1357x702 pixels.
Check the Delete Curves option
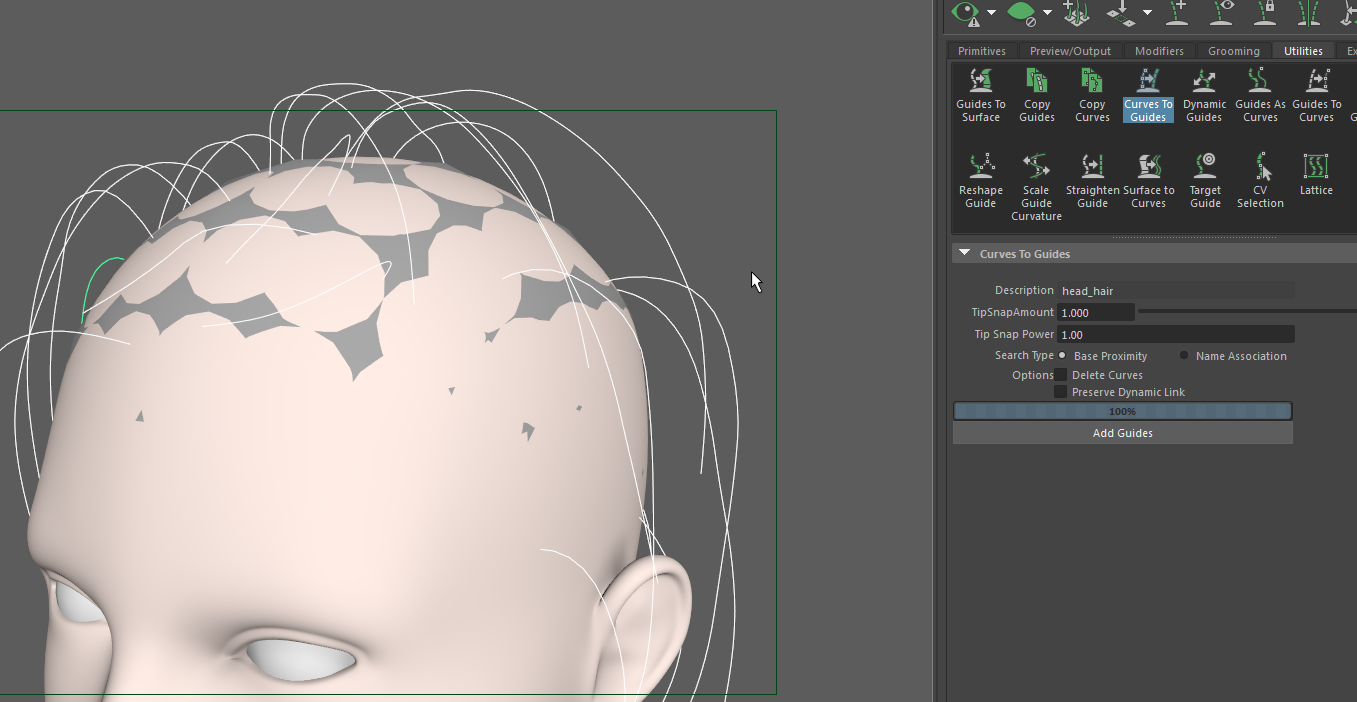point(1061,374)
